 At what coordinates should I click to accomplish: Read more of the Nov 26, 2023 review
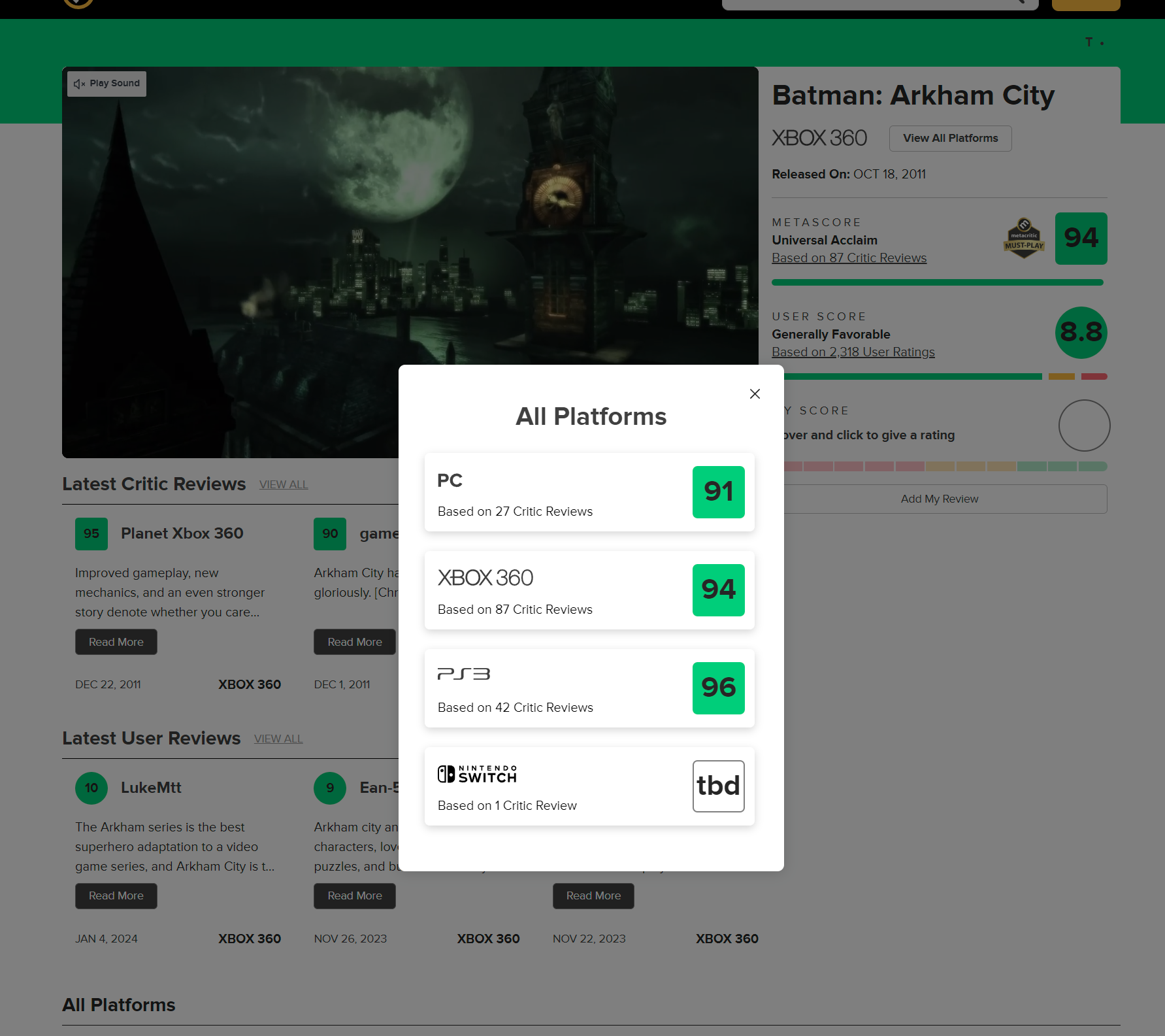[355, 895]
